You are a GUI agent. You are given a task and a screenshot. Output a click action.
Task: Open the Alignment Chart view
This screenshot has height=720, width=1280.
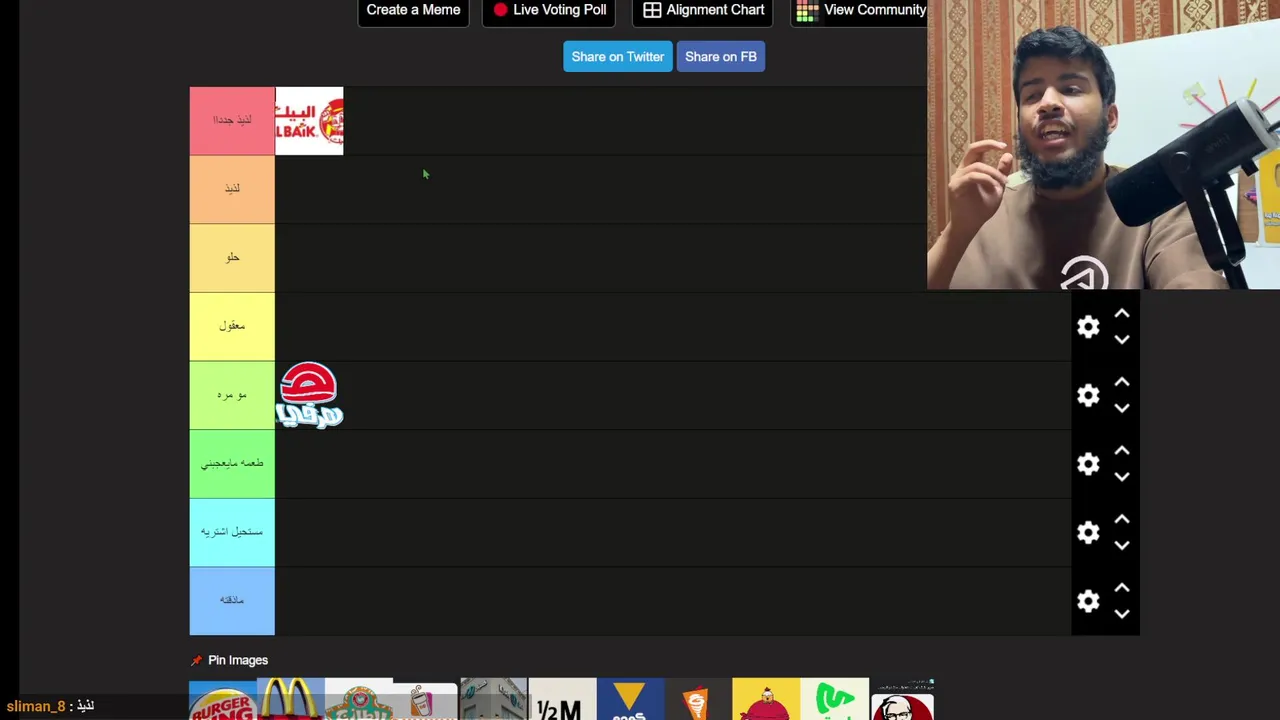pyautogui.click(x=703, y=10)
